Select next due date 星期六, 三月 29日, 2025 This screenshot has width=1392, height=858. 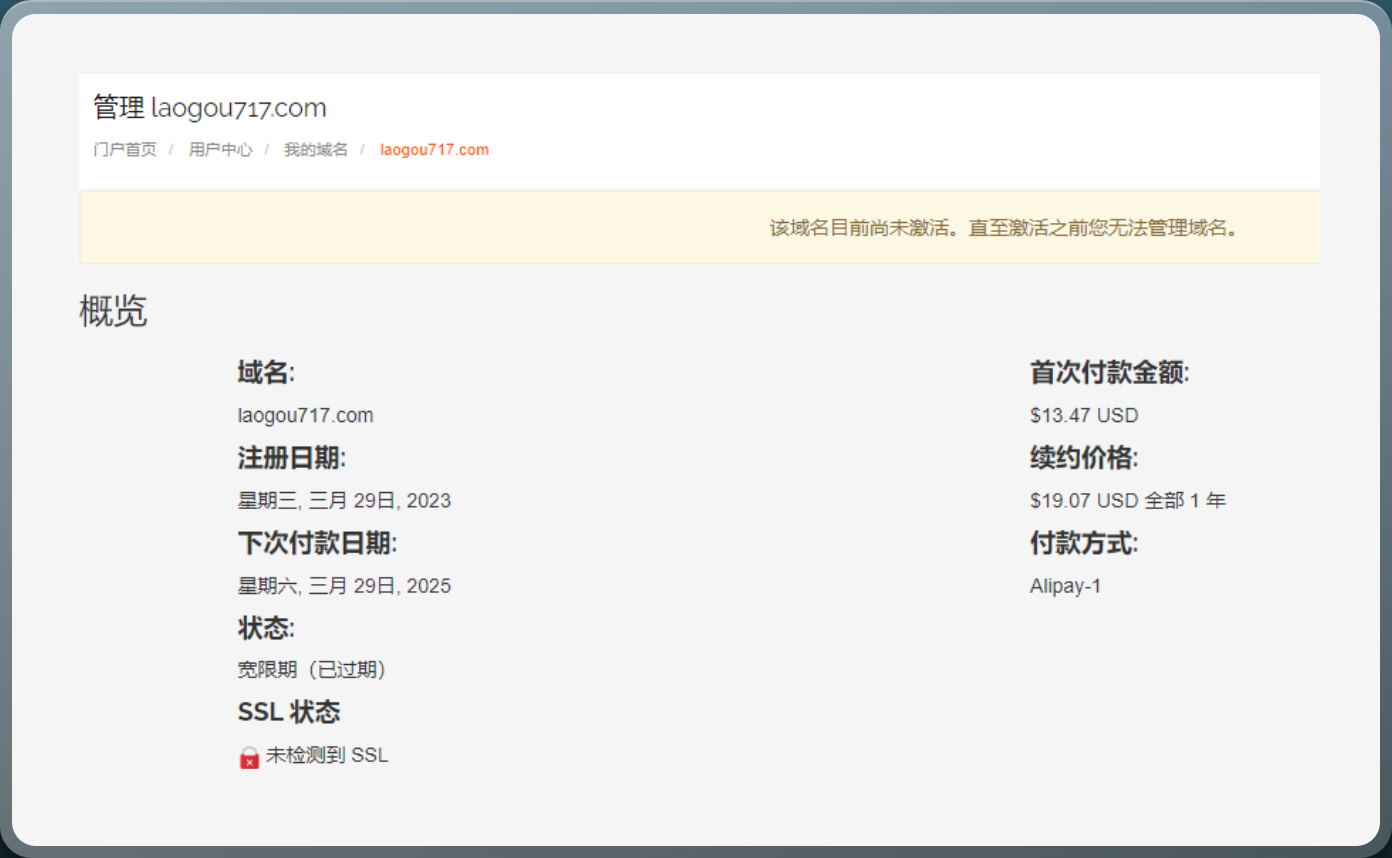344,585
